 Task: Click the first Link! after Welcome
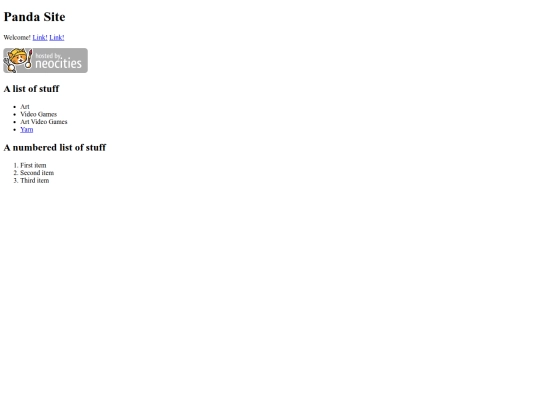point(40,38)
